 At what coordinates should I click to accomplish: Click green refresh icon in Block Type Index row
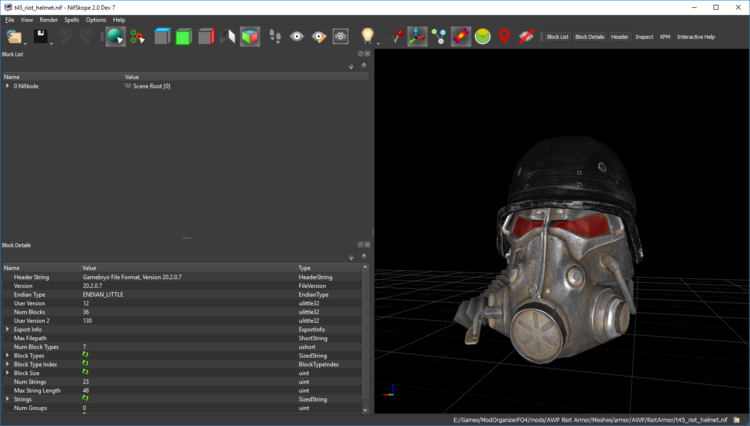coord(85,363)
